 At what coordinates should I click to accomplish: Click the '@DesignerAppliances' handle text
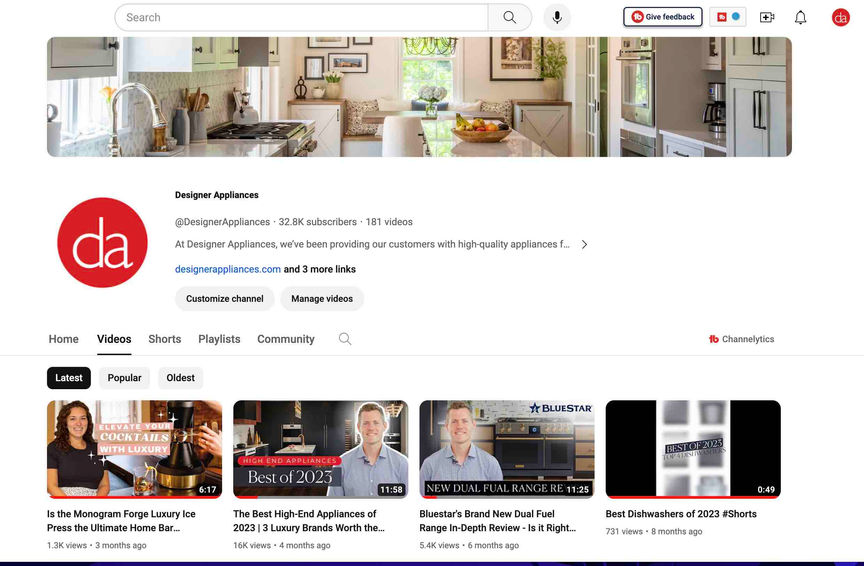223,222
